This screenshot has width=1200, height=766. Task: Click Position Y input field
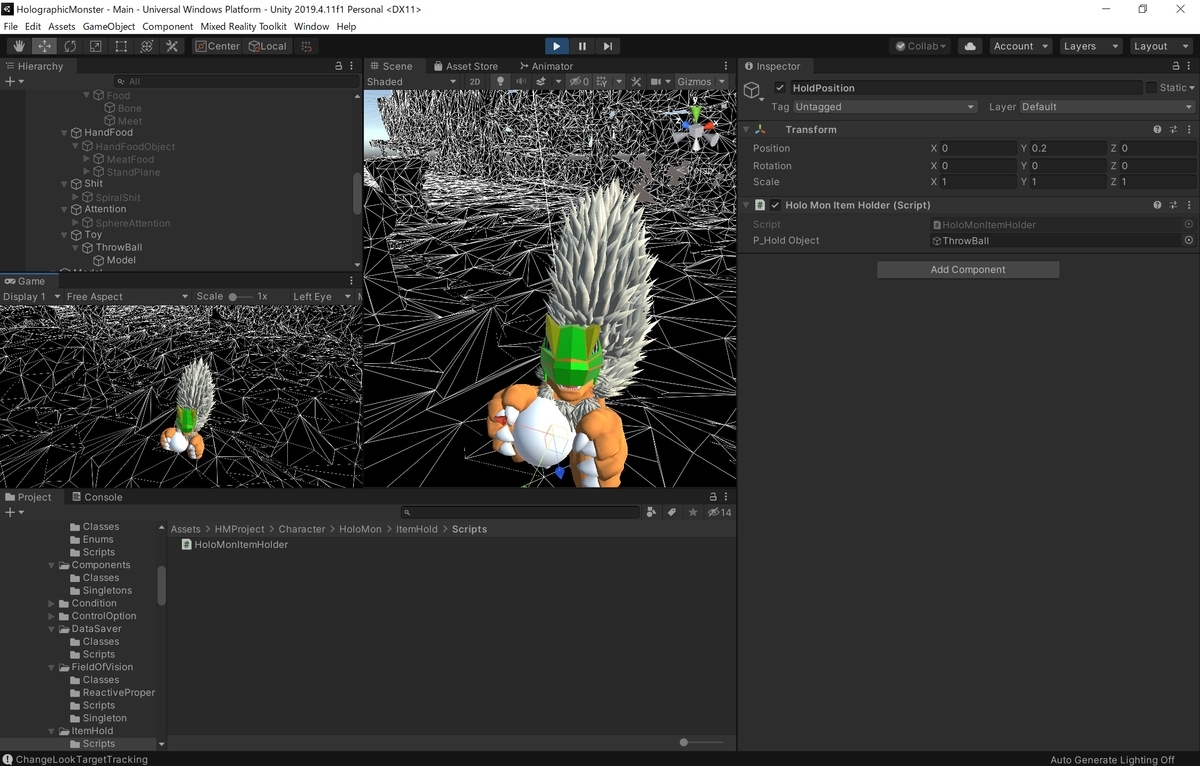point(1067,148)
